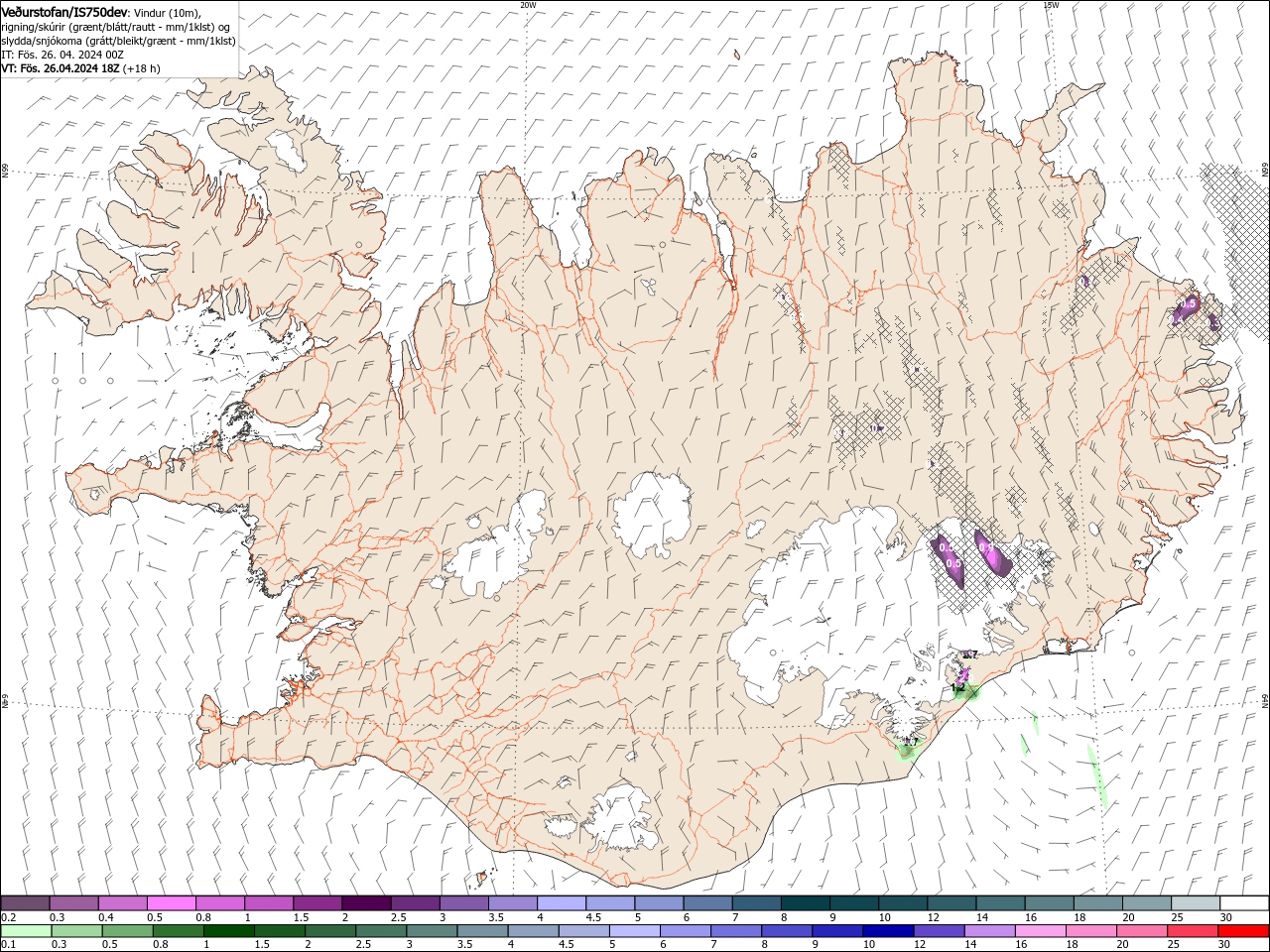
Task: Pick the dark purple 2 swatch in the snow scale
Action: 365,903
